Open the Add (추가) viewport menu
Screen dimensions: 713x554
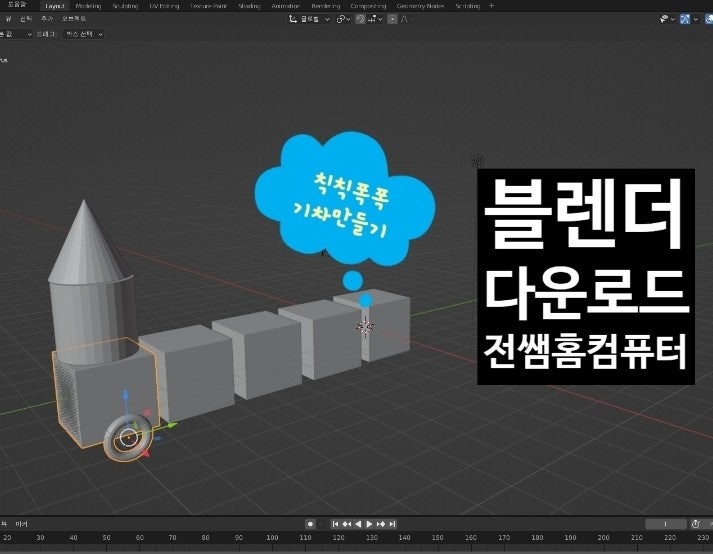[x=47, y=19]
